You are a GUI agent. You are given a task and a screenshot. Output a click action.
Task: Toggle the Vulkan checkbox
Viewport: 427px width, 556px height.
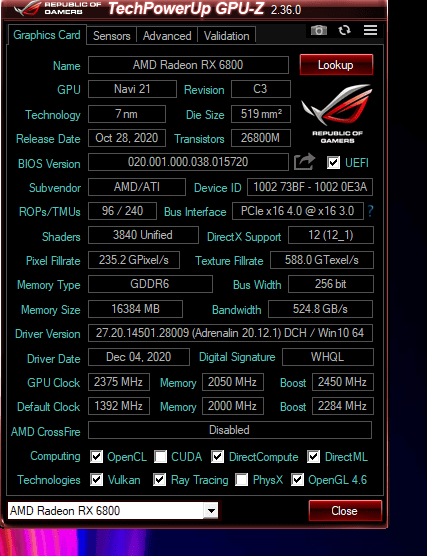pyautogui.click(x=96, y=480)
